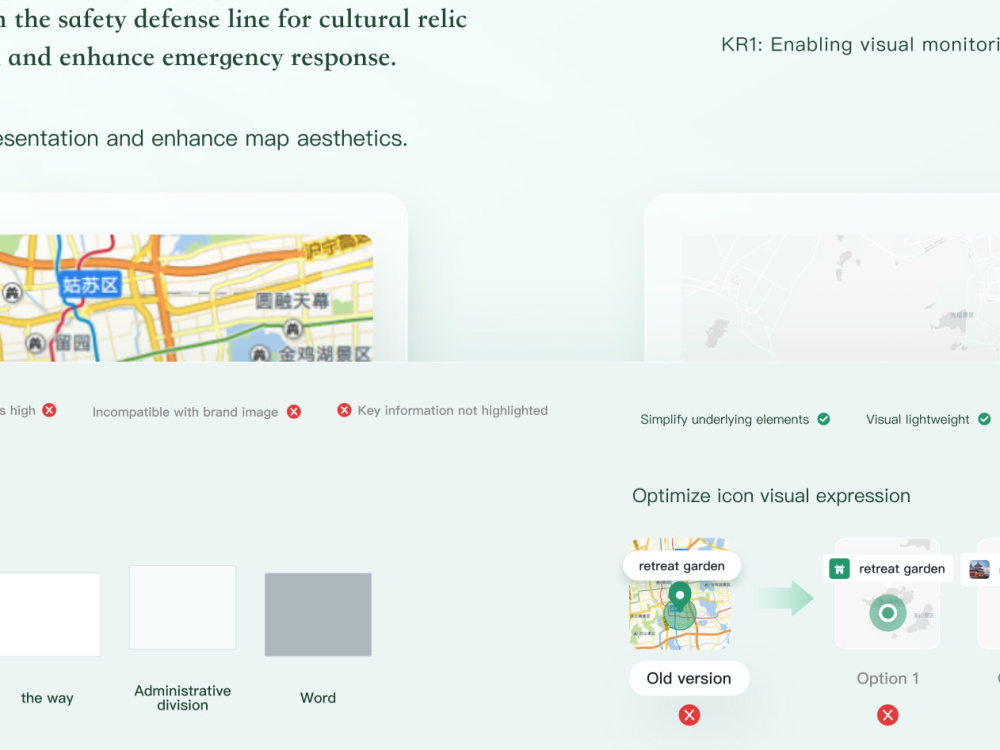Viewport: 1000px width, 750px height.
Task: Click the Option 1 label
Action: point(888,678)
